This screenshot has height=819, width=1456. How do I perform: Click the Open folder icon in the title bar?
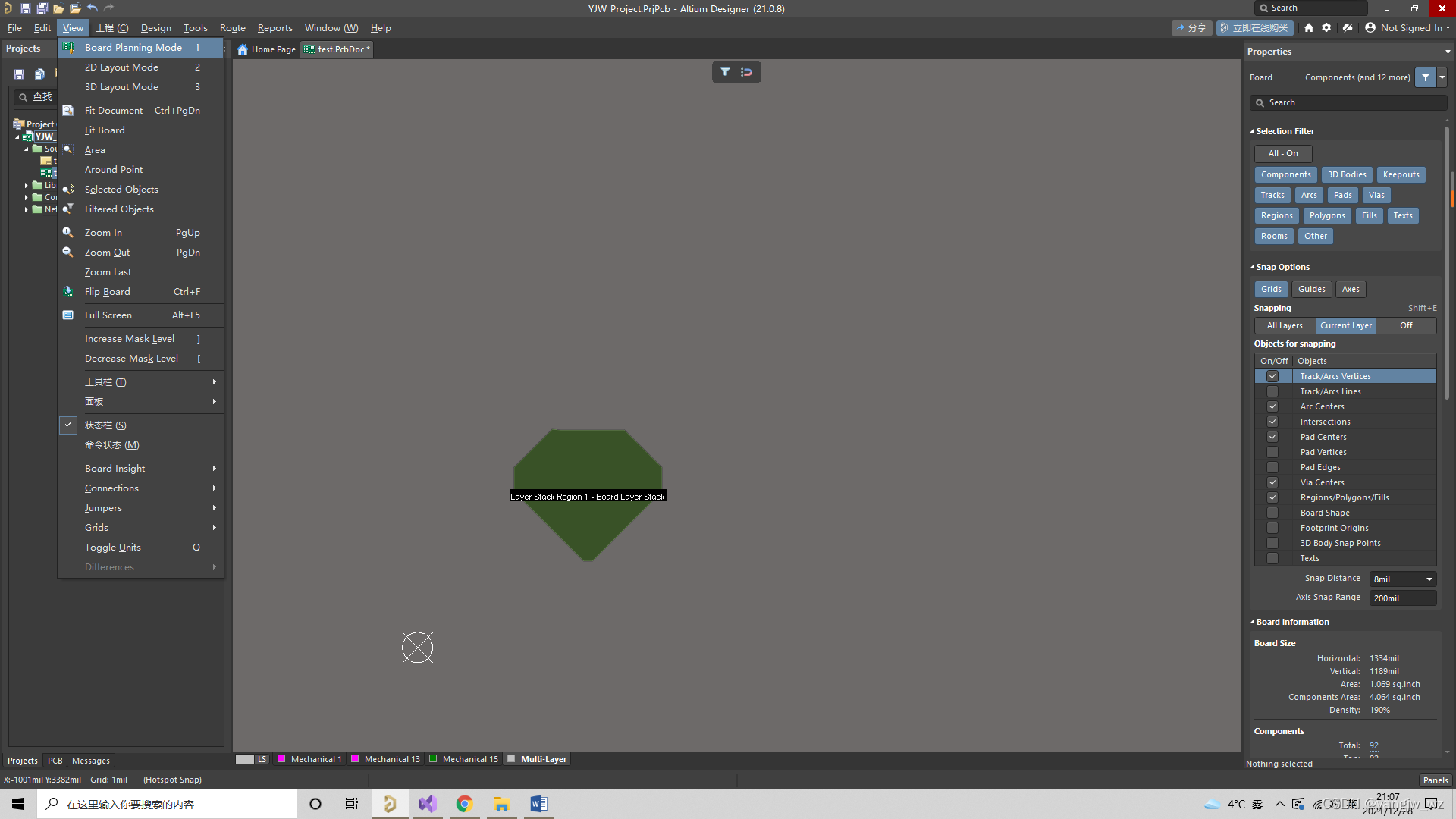[58, 8]
